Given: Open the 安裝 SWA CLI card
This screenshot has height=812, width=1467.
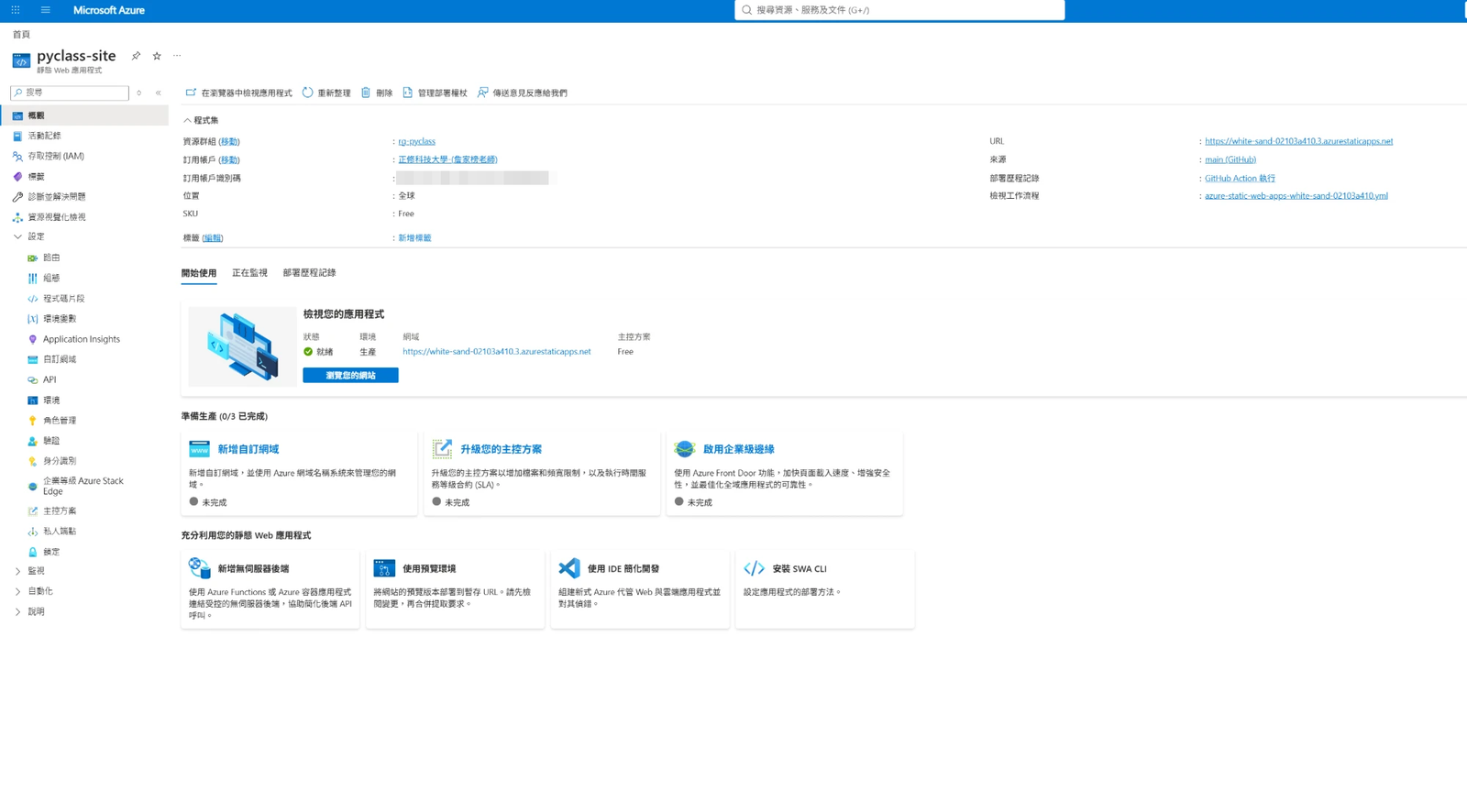Looking at the screenshot, I should (x=825, y=589).
